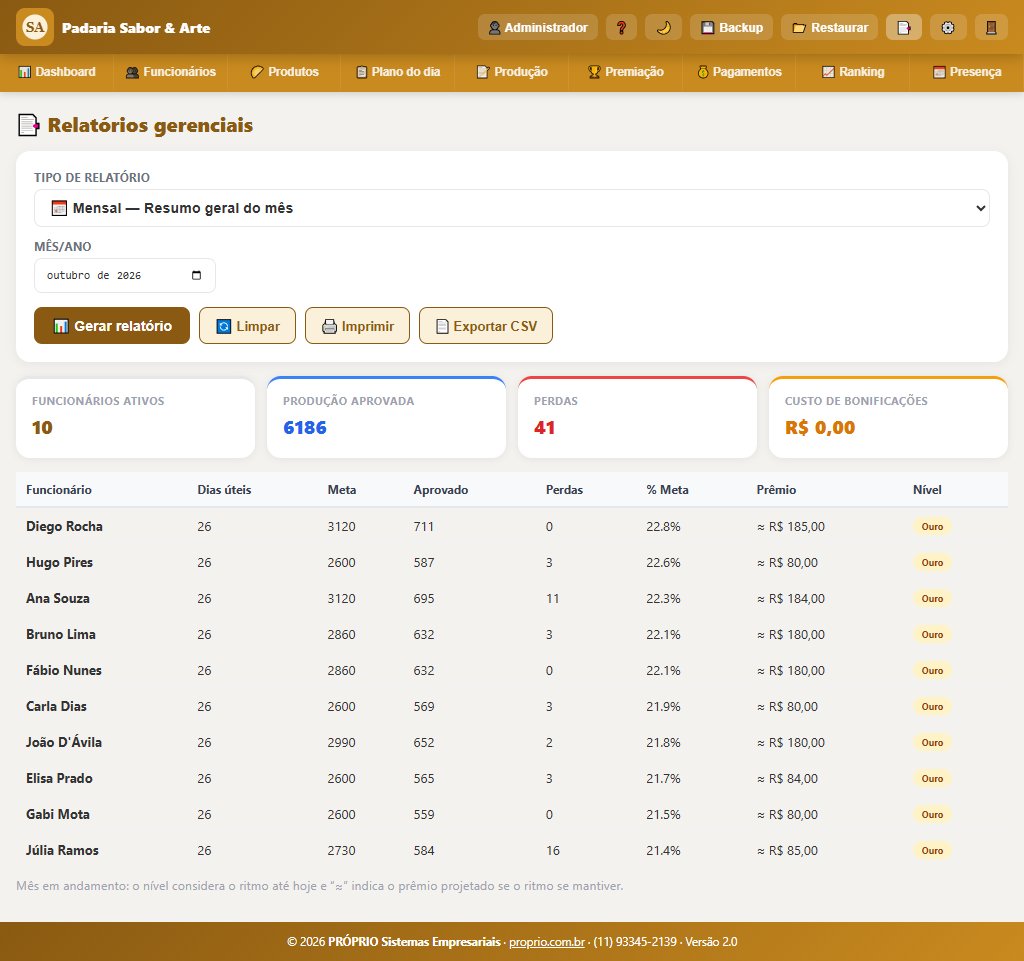The width and height of the screenshot is (1024, 961).
Task: Log out using the door icon
Action: tap(991, 27)
